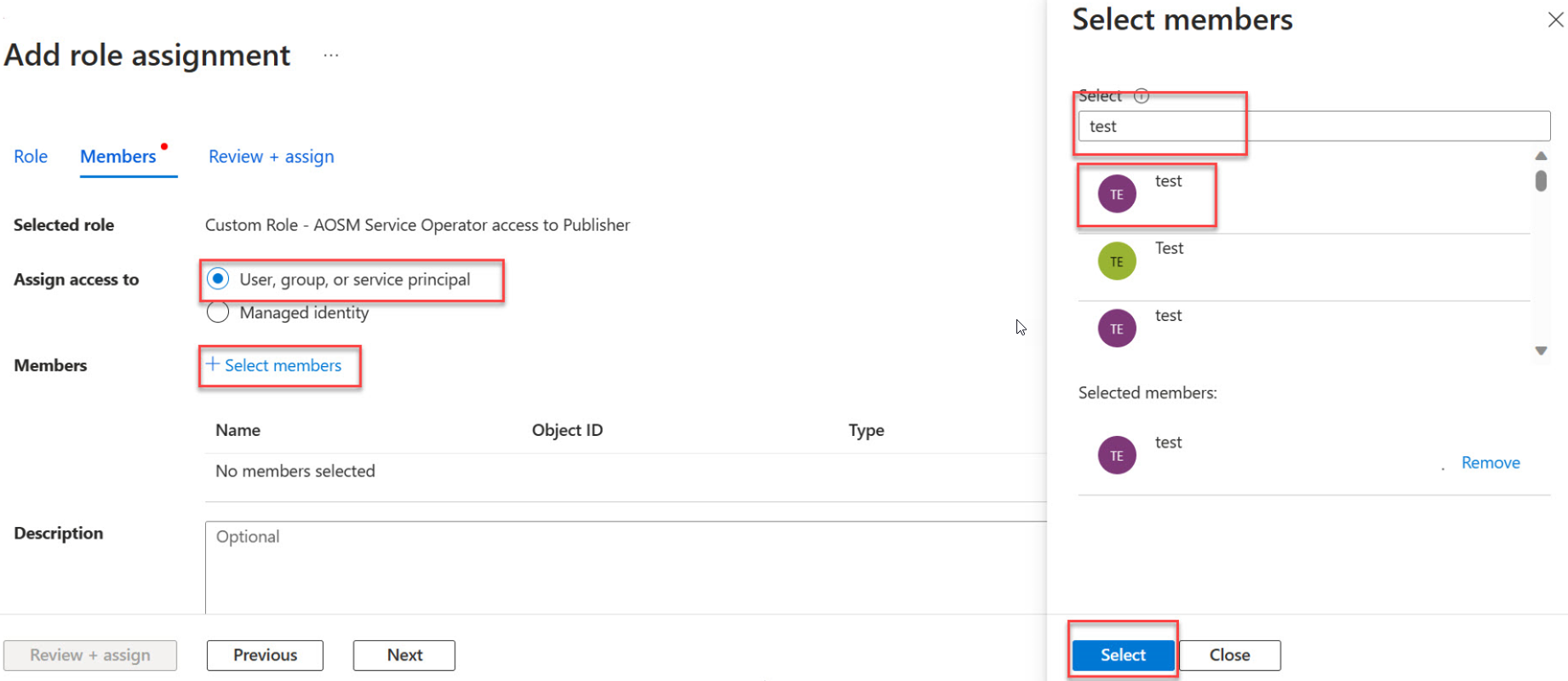Viewport: 1568px width, 681px height.
Task: Click the first purple TE avatar in results
Action: coord(1116,194)
